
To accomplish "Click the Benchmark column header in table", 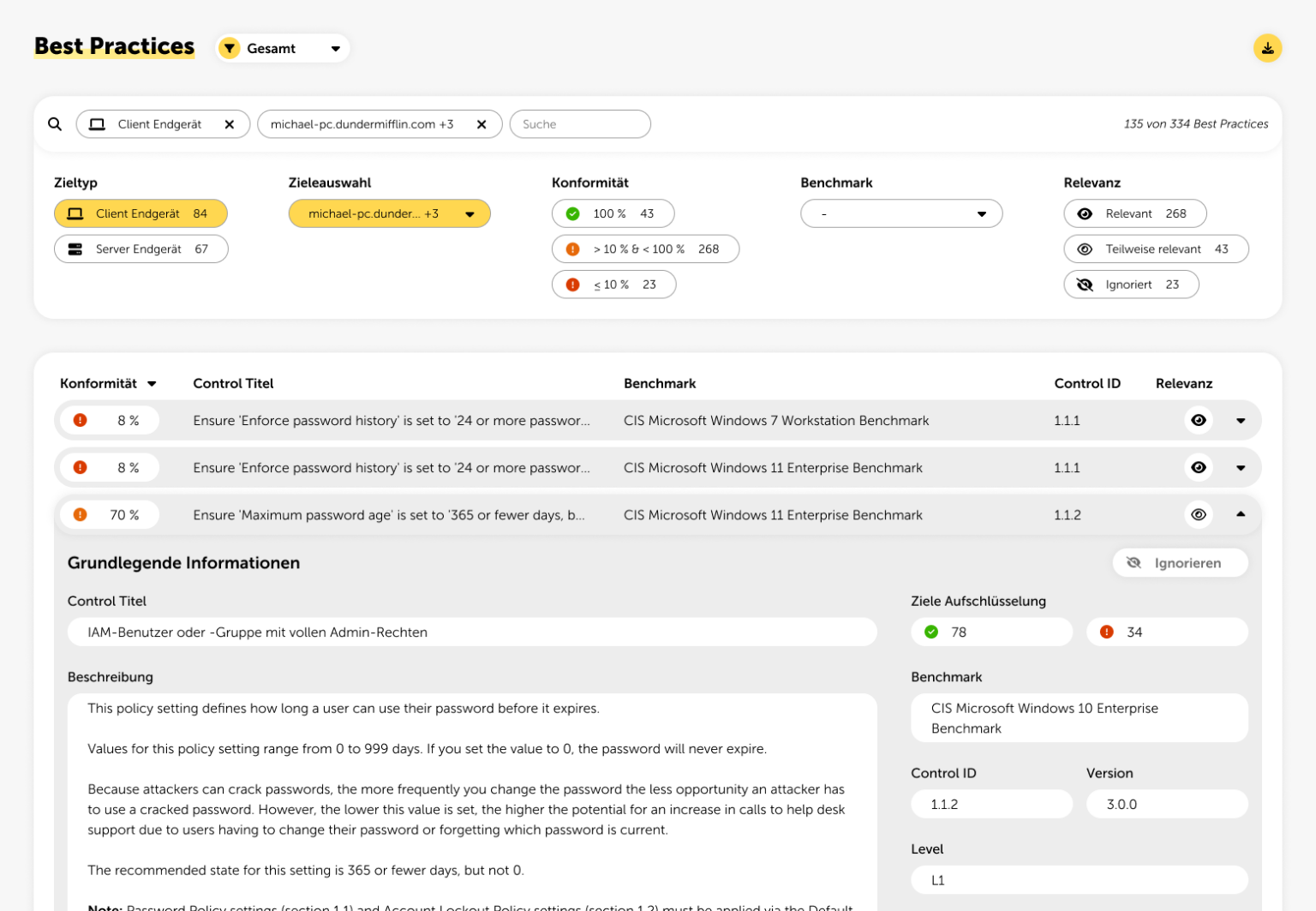I will (660, 383).
